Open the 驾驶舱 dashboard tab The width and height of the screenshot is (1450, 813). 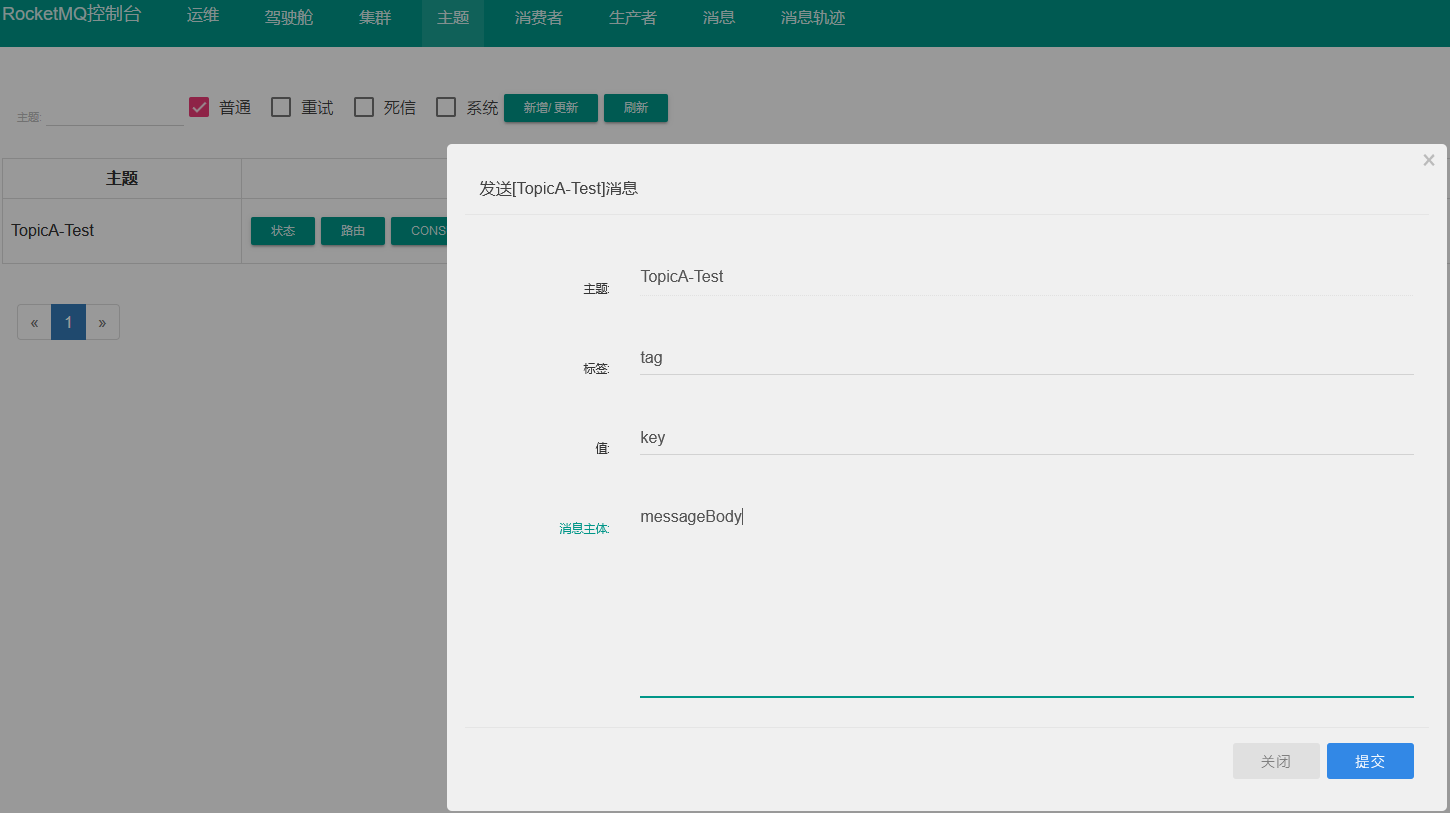point(289,17)
